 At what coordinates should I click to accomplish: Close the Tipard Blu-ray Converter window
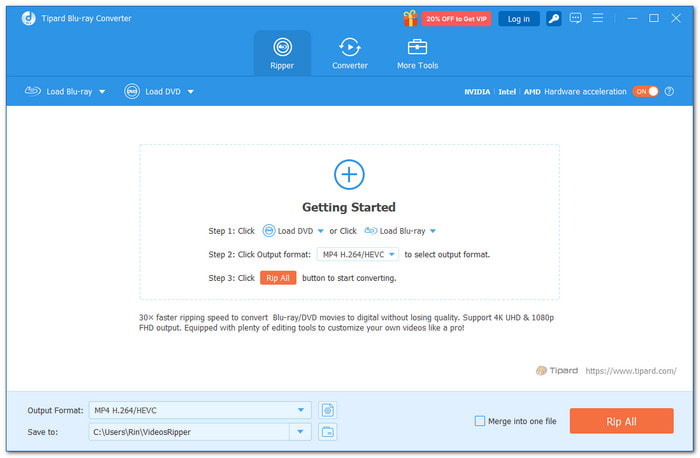[676, 18]
